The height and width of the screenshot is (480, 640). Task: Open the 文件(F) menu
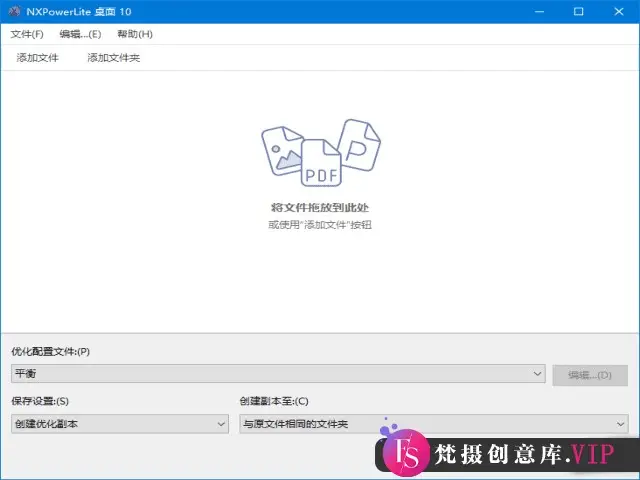pos(27,34)
